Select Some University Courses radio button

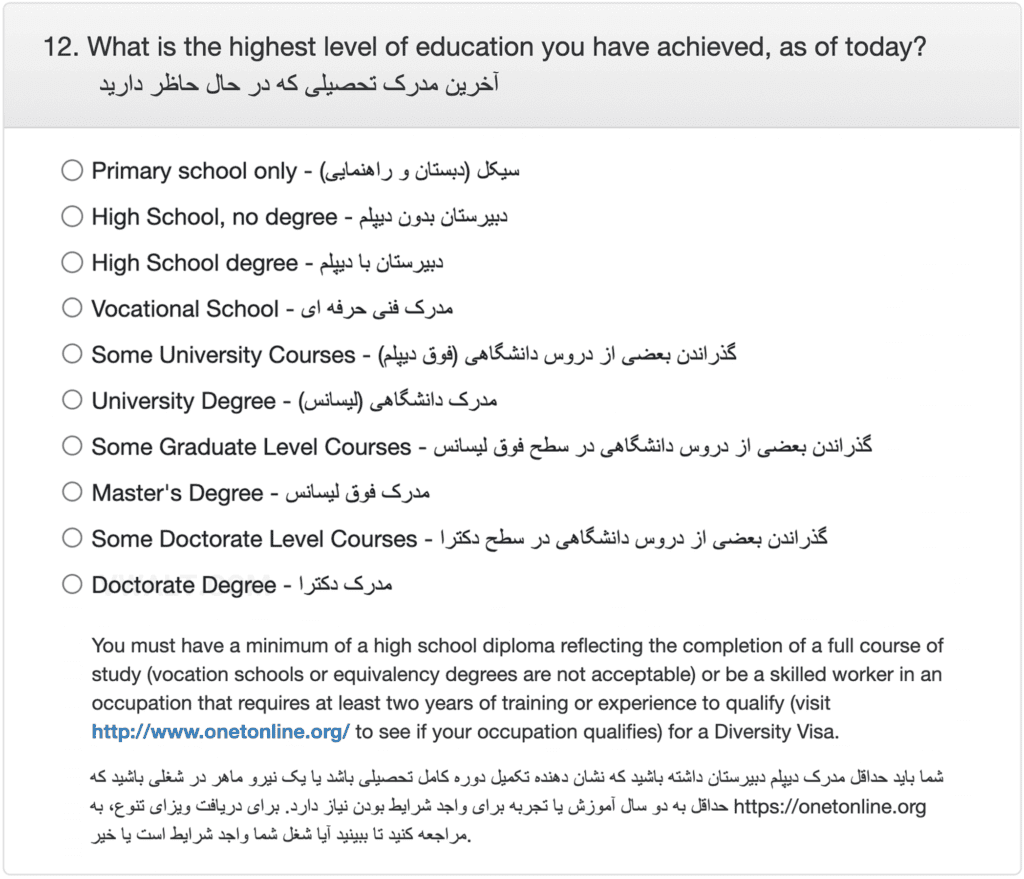point(72,354)
